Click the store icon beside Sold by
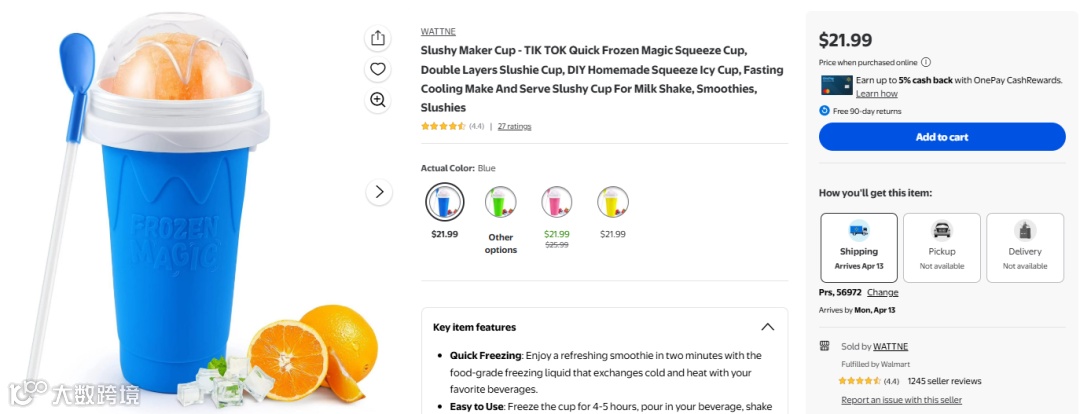This screenshot has height=414, width=1080. 824,346
